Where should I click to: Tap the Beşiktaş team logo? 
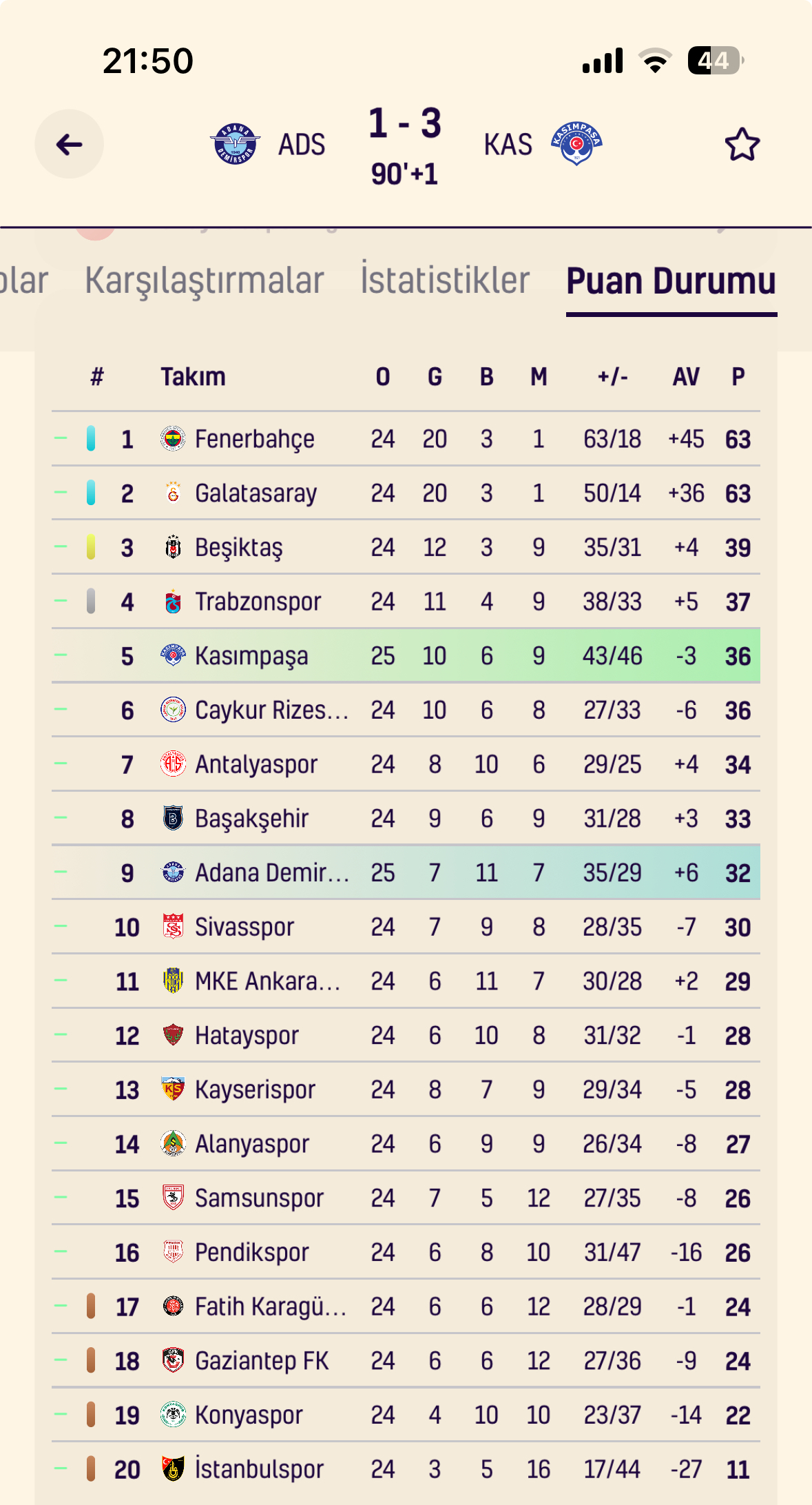173,547
